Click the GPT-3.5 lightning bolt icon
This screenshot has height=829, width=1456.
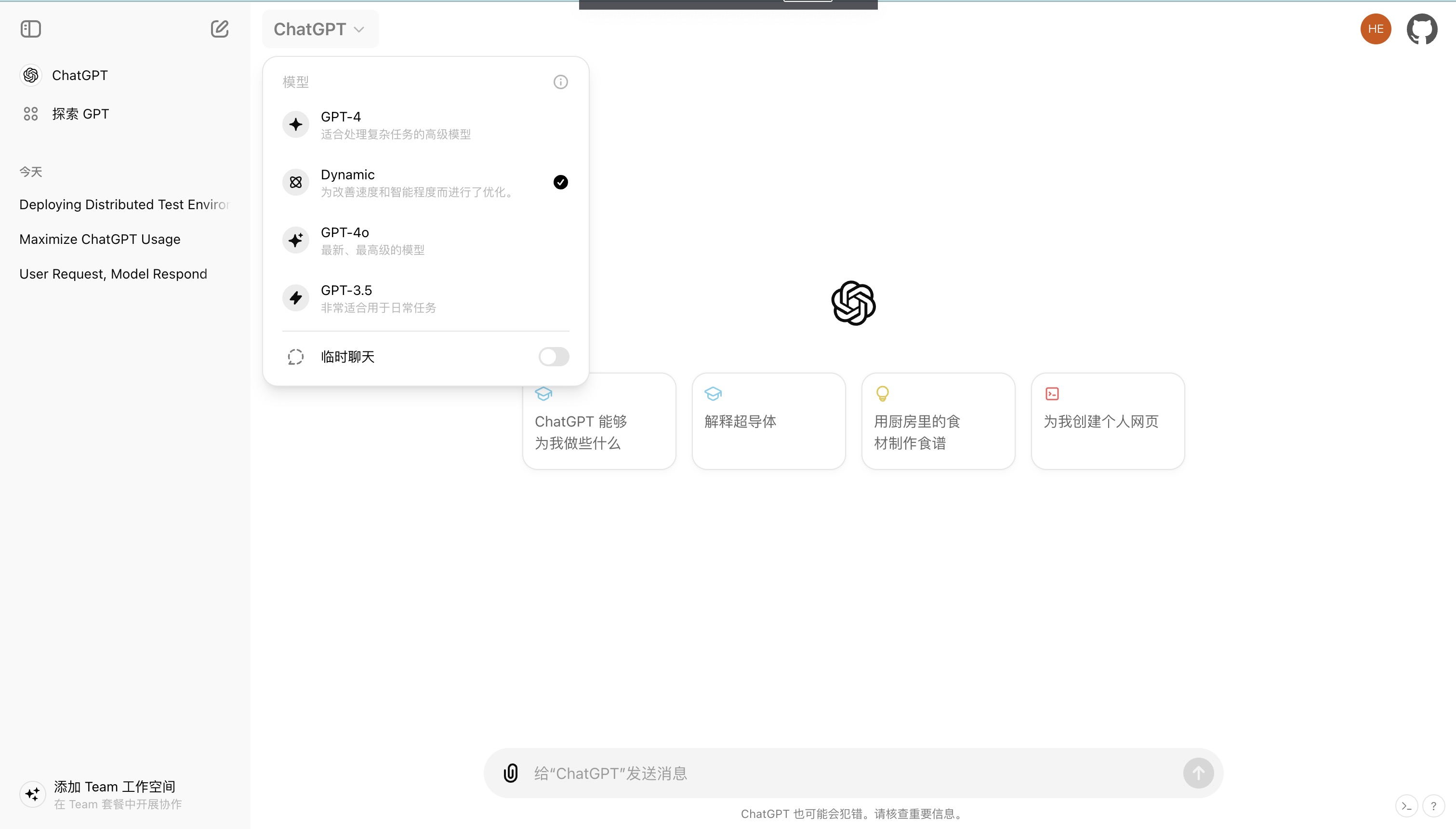pos(296,298)
